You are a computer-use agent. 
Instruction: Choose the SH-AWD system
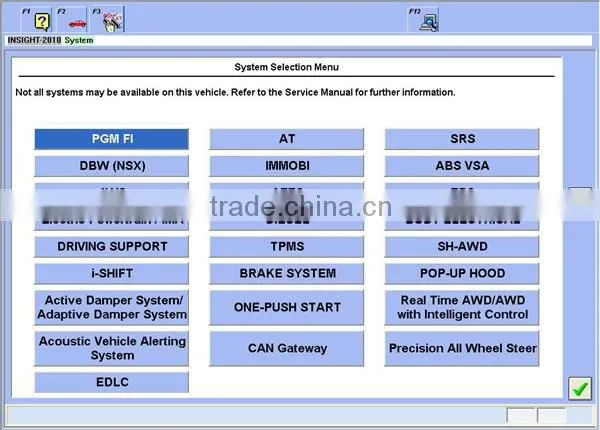point(462,246)
